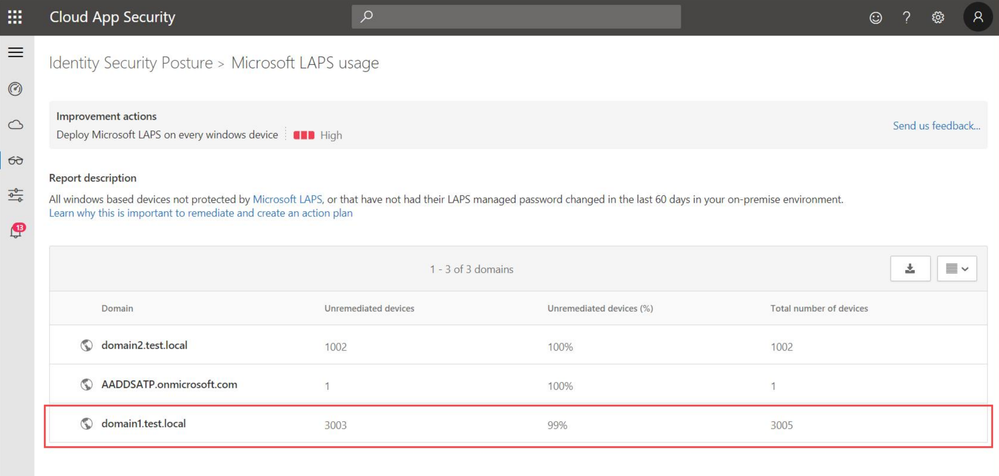Select the Investigate glasses icon in sidebar
This screenshot has height=476, width=999.
coord(15,160)
